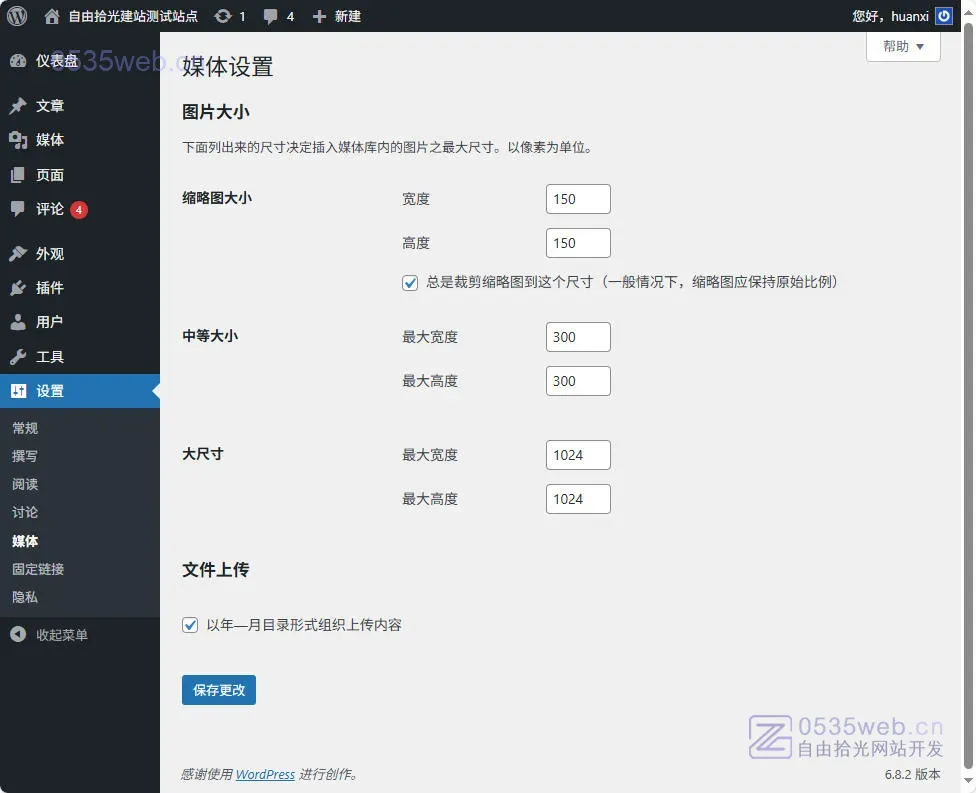The height and width of the screenshot is (793, 976).
Task: Open the Plugins plug icon
Action: (18, 288)
